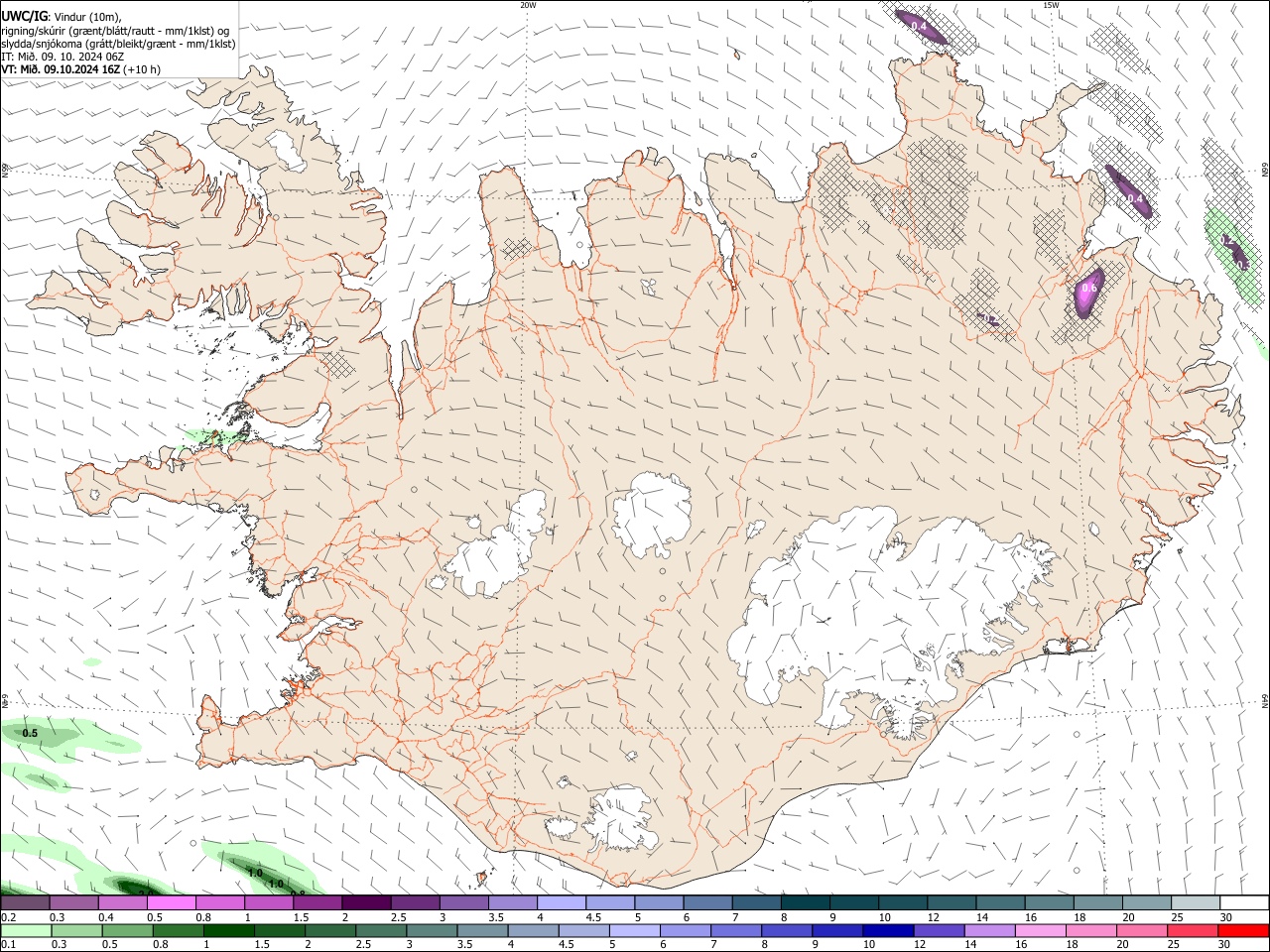
Task: Click the 0.5 value in the green rain area
Action: click(30, 734)
